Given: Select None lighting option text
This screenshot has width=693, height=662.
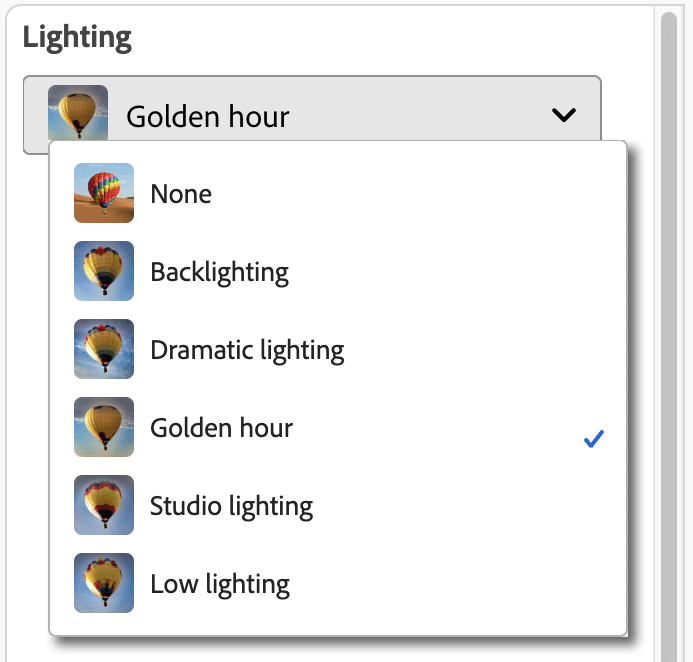Looking at the screenshot, I should pyautogui.click(x=181, y=193).
